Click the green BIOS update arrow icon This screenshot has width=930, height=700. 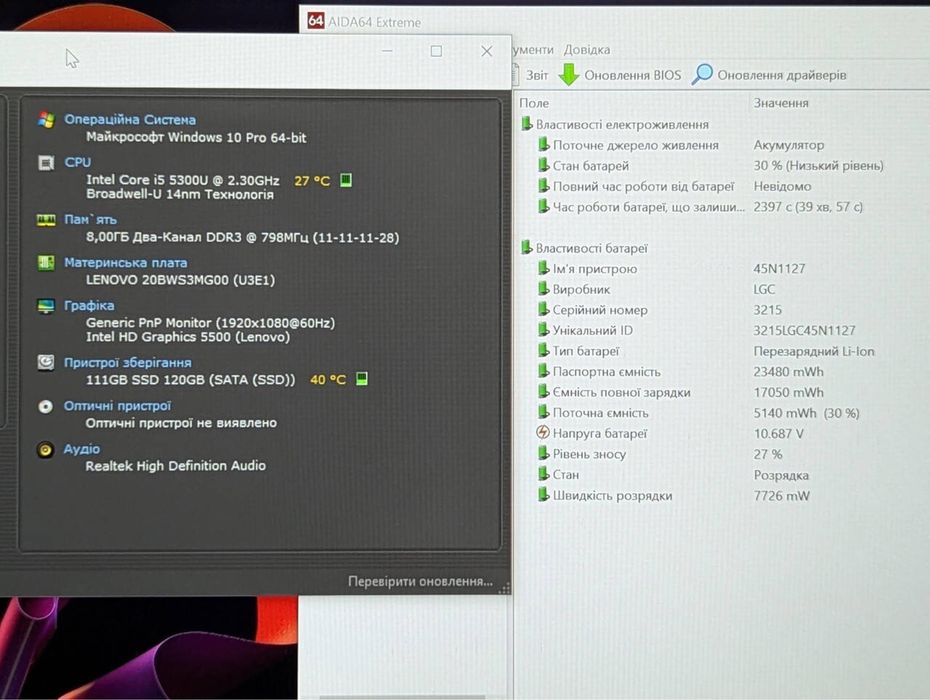pos(569,75)
